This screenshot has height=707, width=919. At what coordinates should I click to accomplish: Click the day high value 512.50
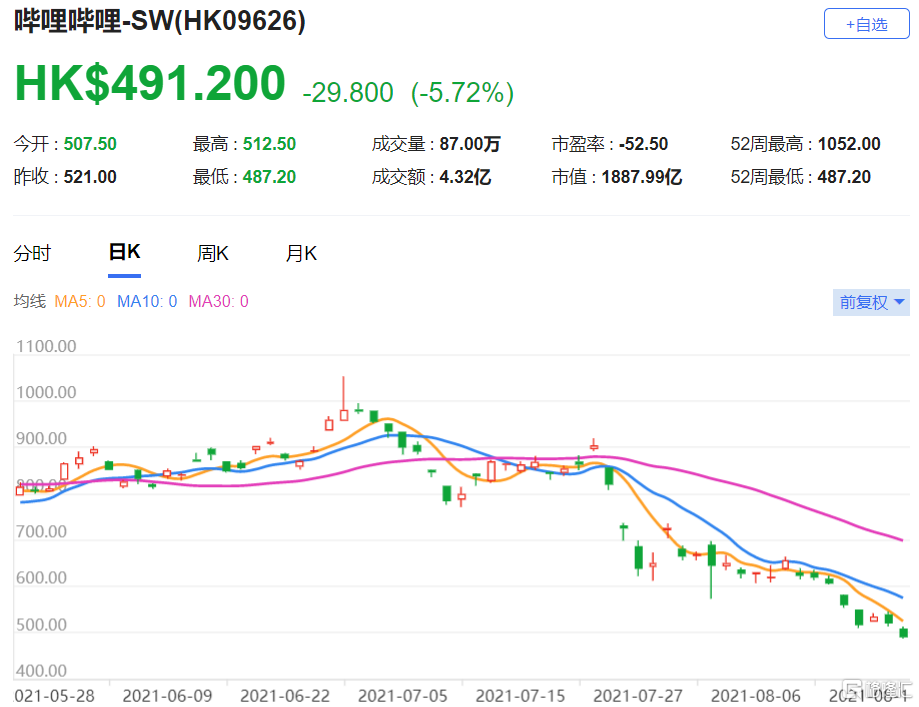point(270,144)
